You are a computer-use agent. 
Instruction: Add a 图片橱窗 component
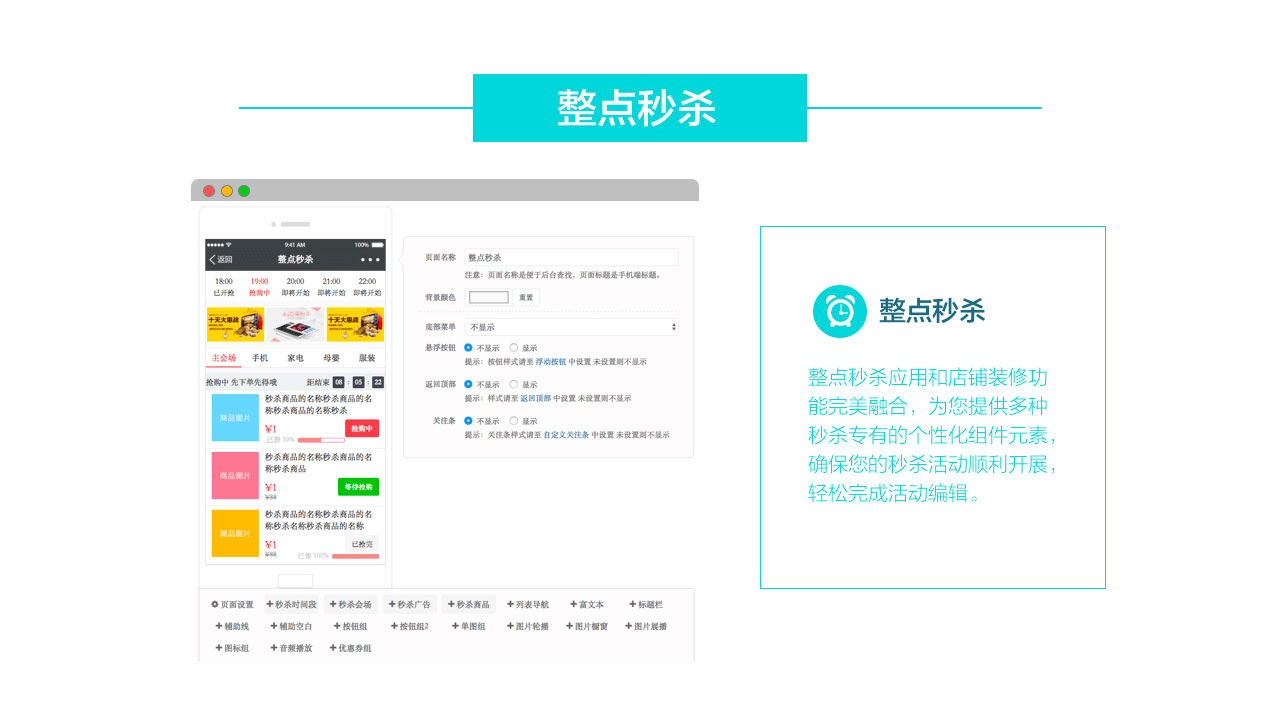click(587, 627)
